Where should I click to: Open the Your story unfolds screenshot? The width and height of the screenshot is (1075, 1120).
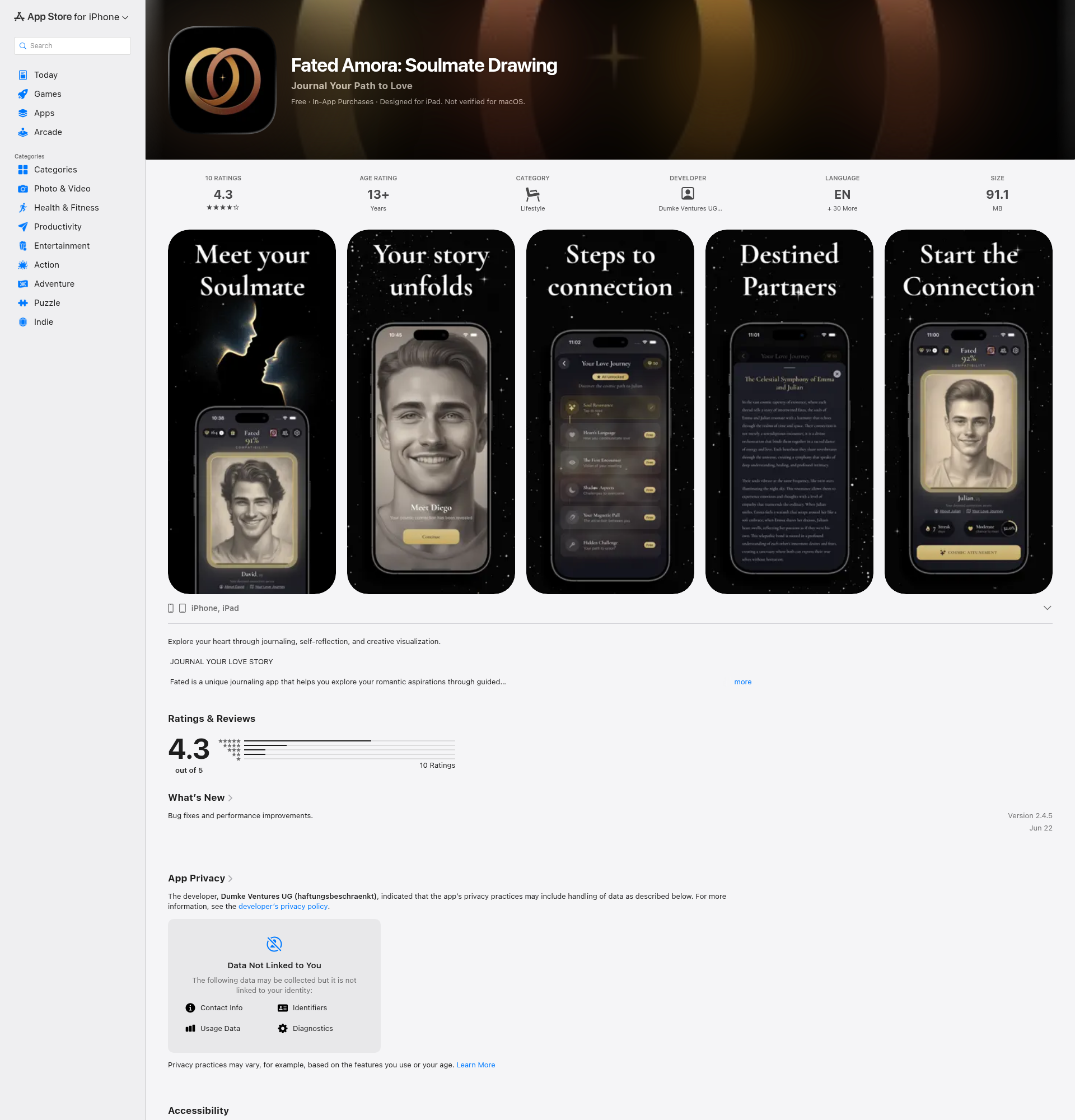431,412
